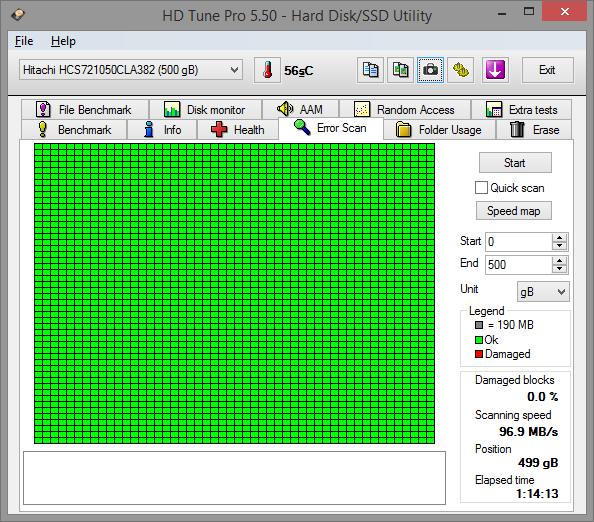Open the Help menu
The height and width of the screenshot is (522, 594).
click(x=63, y=41)
